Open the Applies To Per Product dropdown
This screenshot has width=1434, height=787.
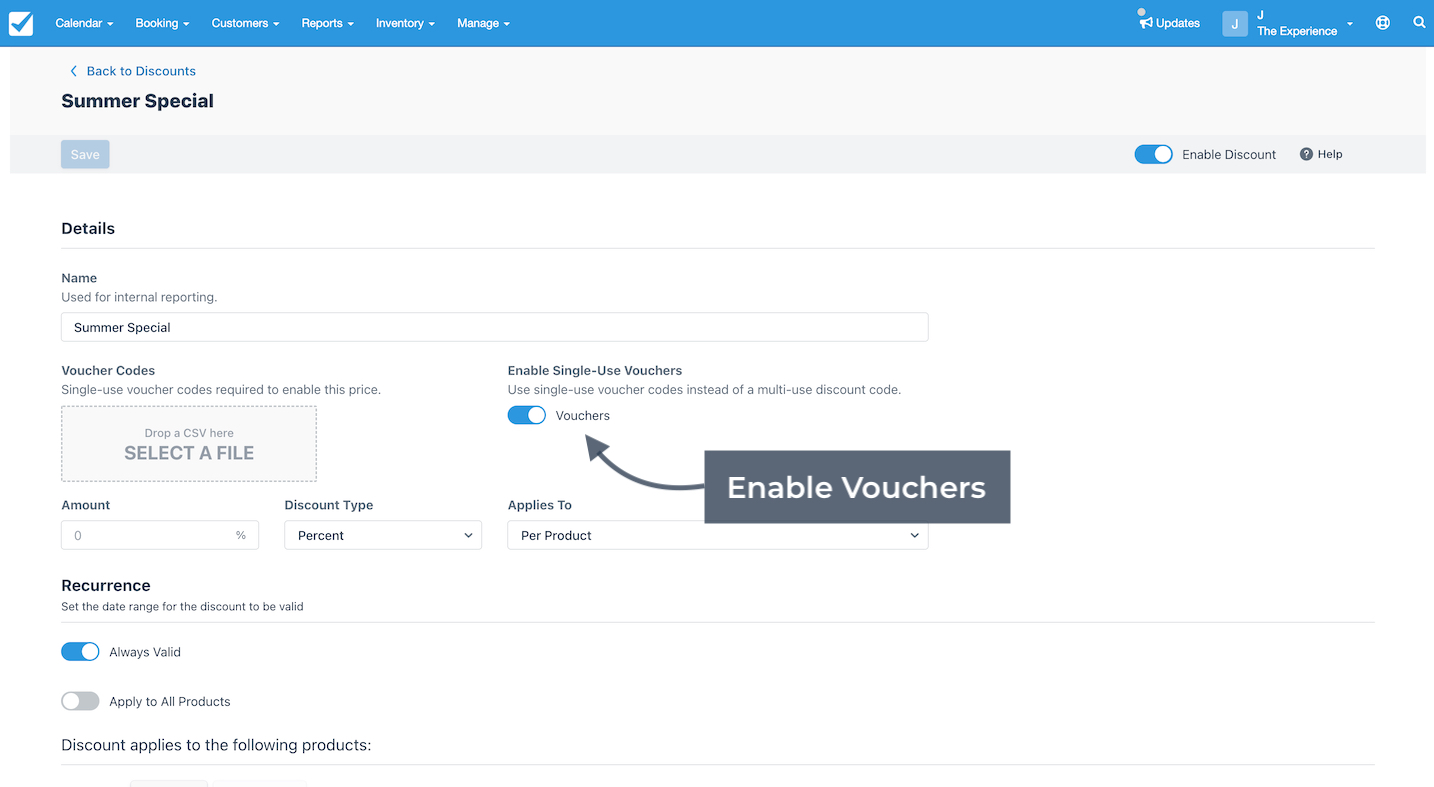[718, 535]
